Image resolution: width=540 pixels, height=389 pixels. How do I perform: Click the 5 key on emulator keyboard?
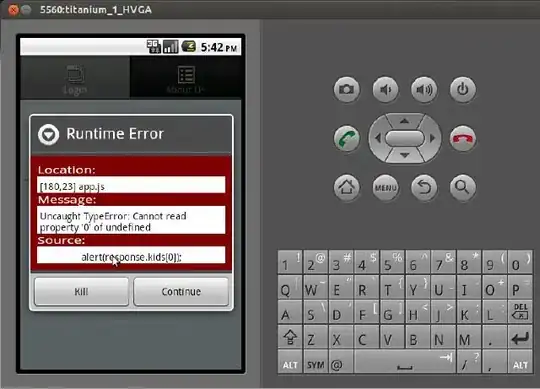(392, 262)
